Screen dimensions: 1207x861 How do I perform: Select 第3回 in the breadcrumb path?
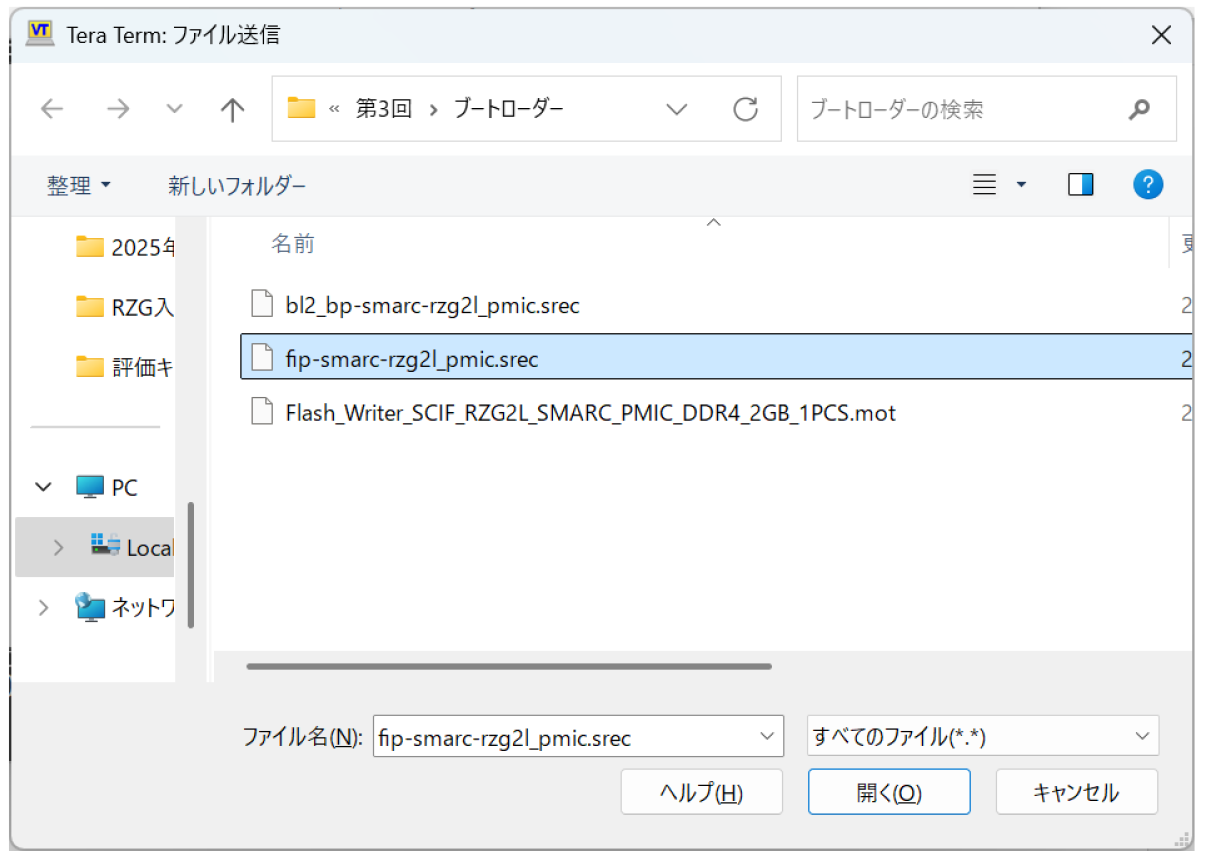tap(384, 109)
